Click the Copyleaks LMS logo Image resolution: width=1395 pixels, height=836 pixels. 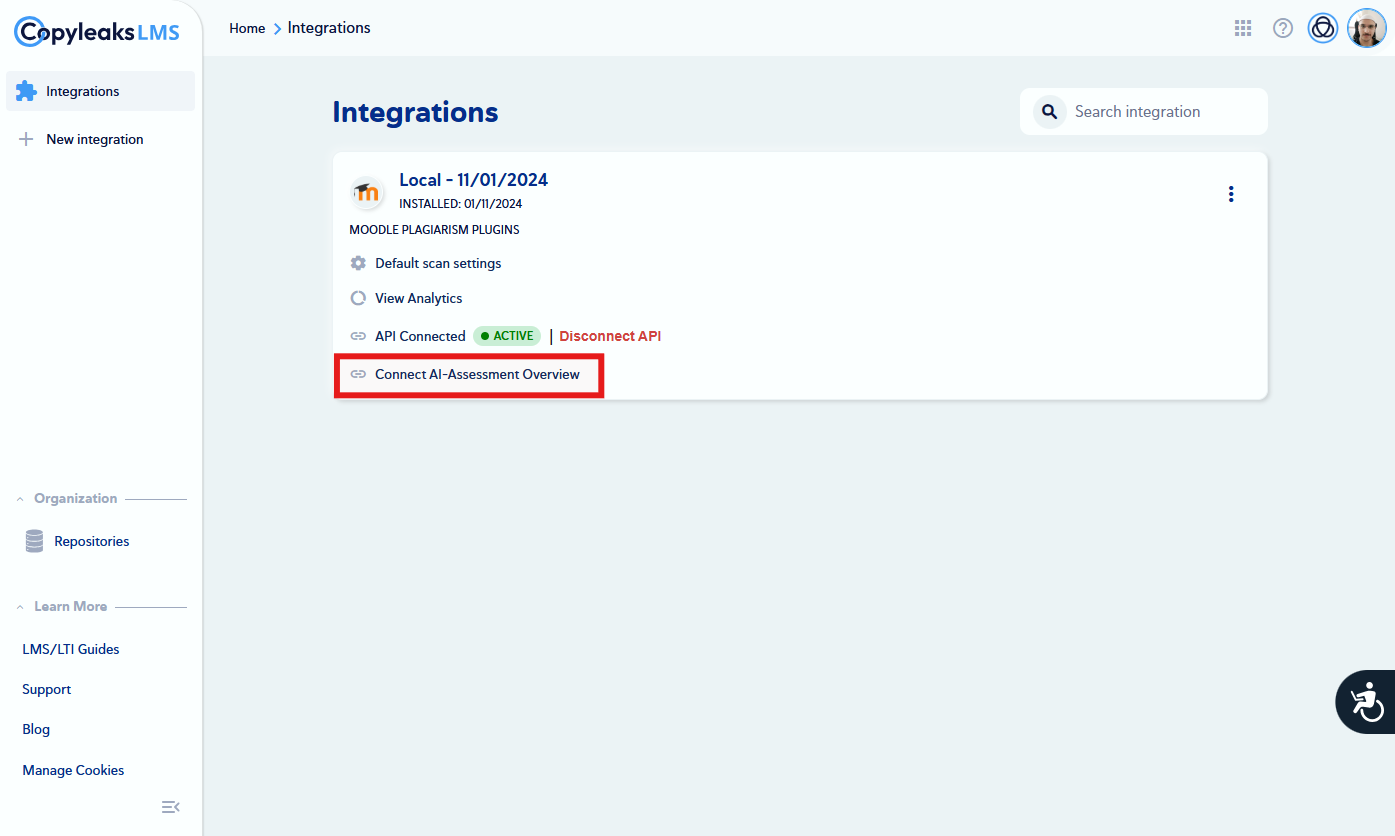(x=97, y=32)
